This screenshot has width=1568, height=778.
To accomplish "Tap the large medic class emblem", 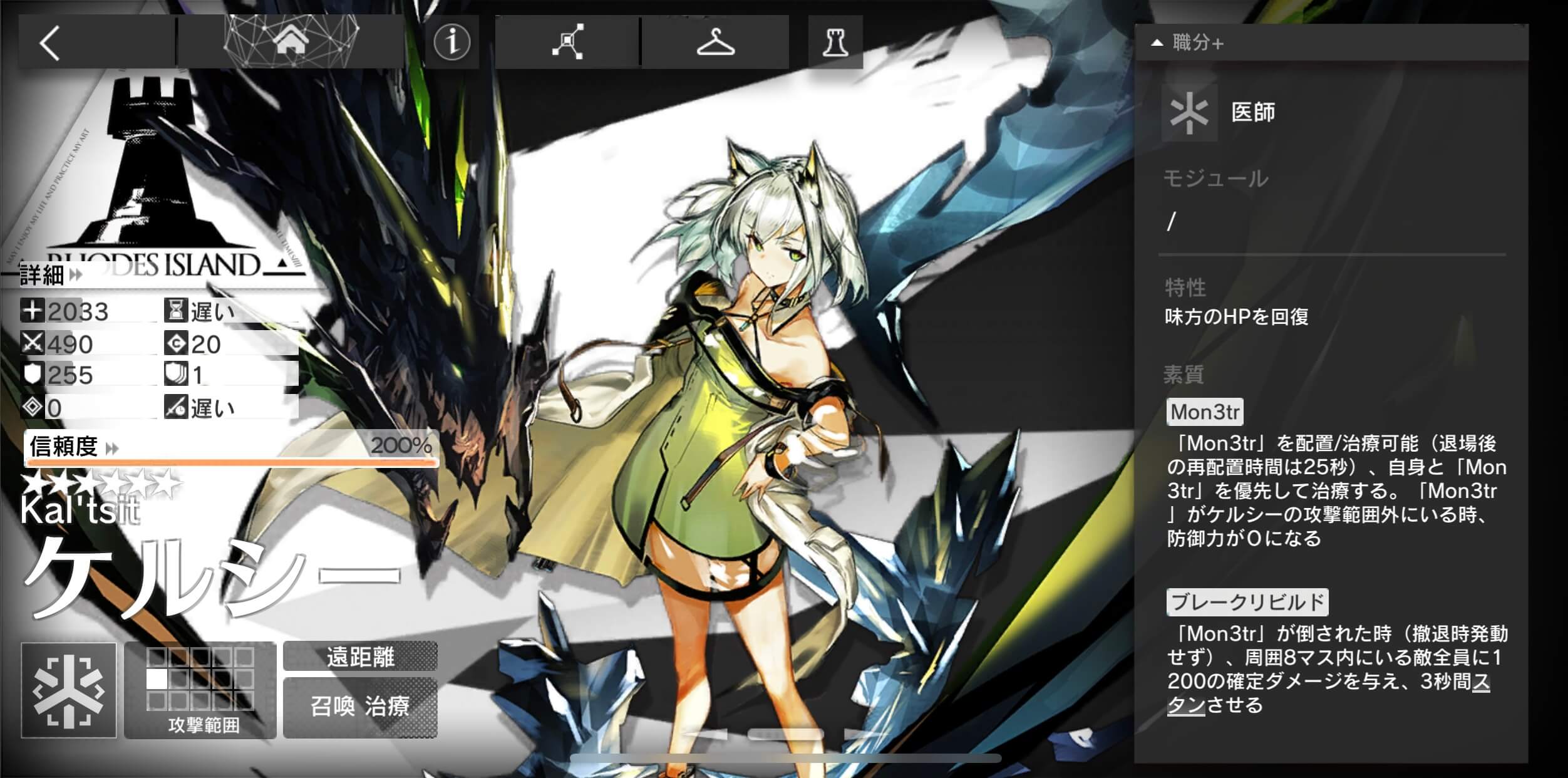I will (x=69, y=690).
